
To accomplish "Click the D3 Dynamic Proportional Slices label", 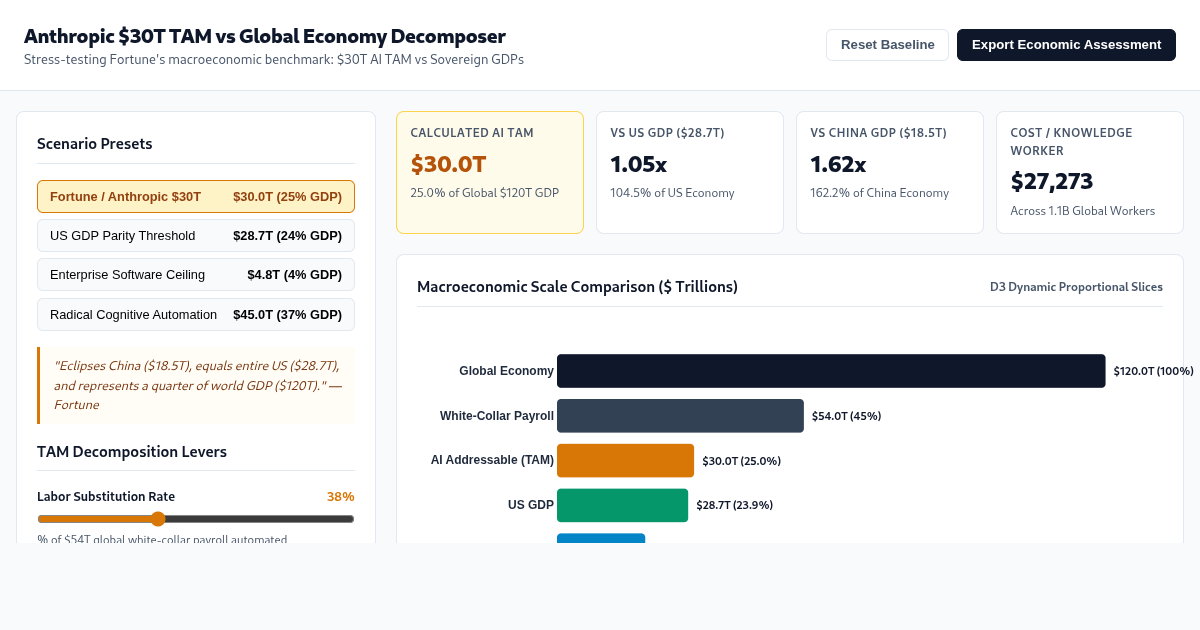I will click(x=1076, y=287).
